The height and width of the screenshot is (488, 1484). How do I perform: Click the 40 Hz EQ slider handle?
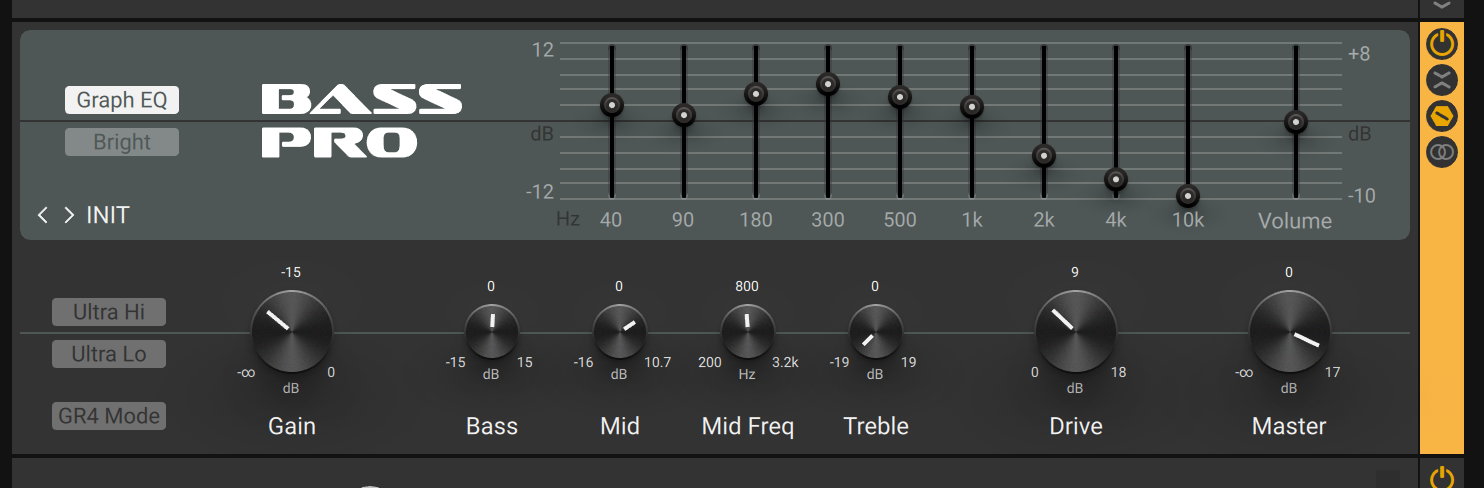[612, 104]
